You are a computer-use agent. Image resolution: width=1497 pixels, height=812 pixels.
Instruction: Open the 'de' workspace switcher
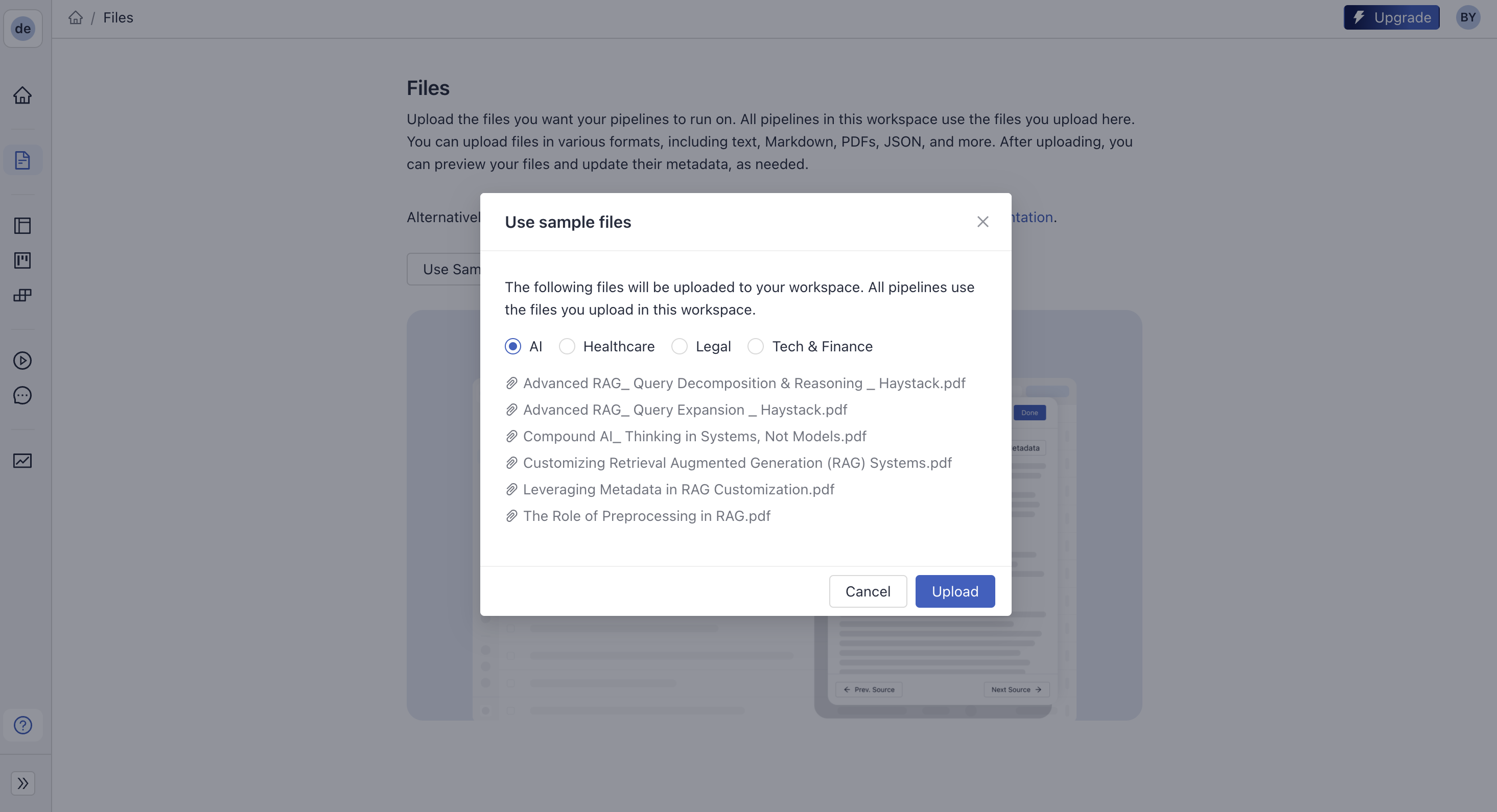(22, 29)
